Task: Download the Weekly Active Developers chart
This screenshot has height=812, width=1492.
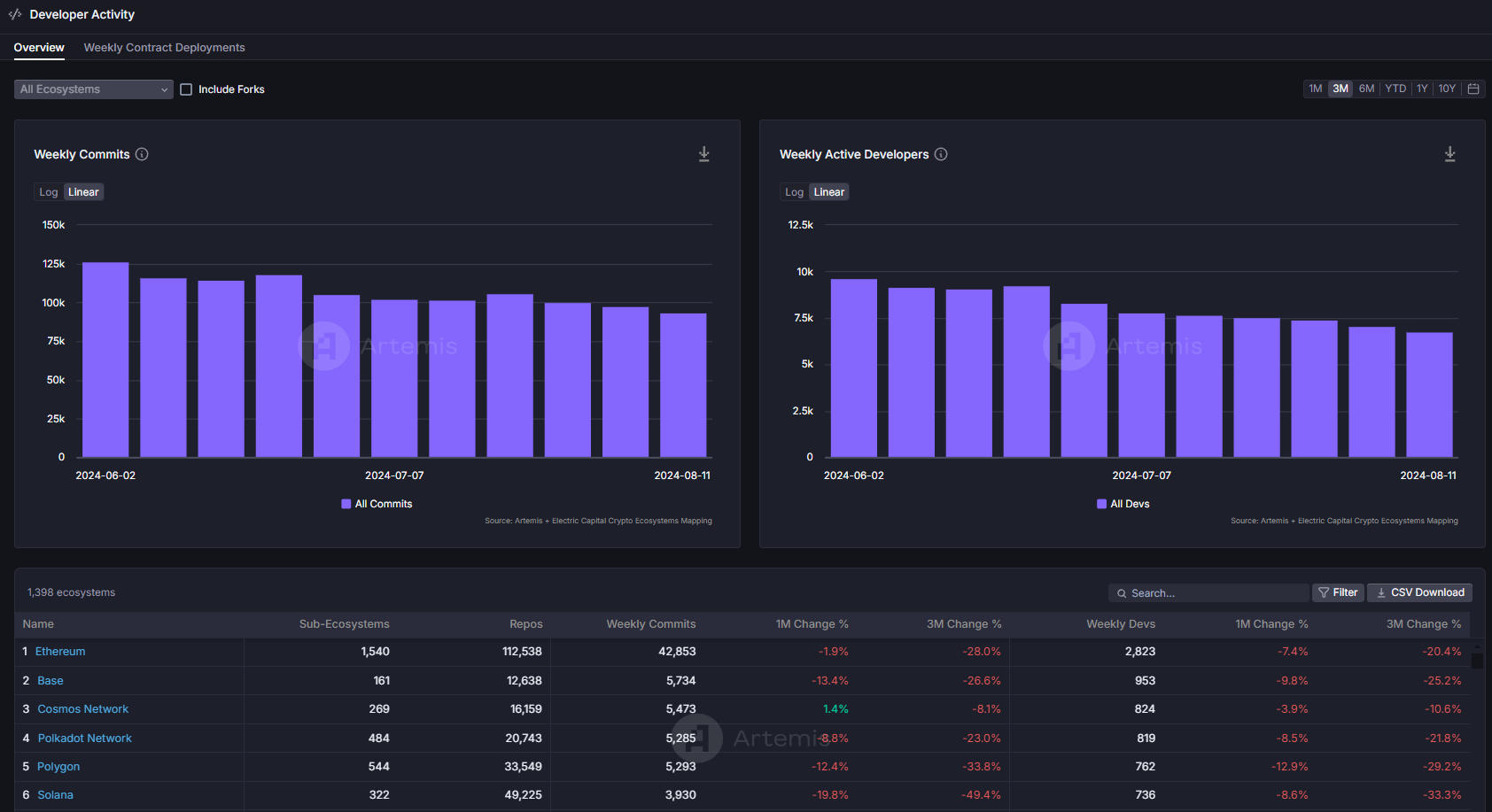Action: (1450, 154)
